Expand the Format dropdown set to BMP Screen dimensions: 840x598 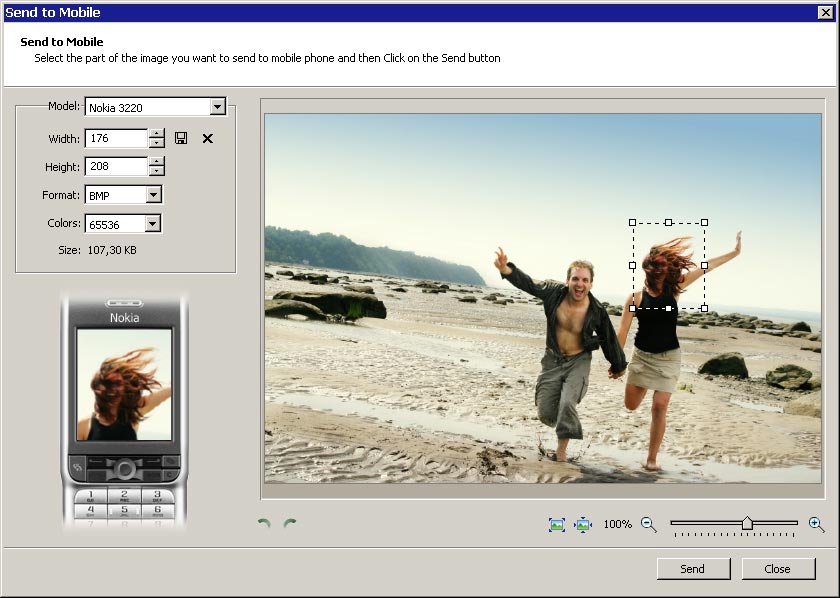pyautogui.click(x=153, y=195)
